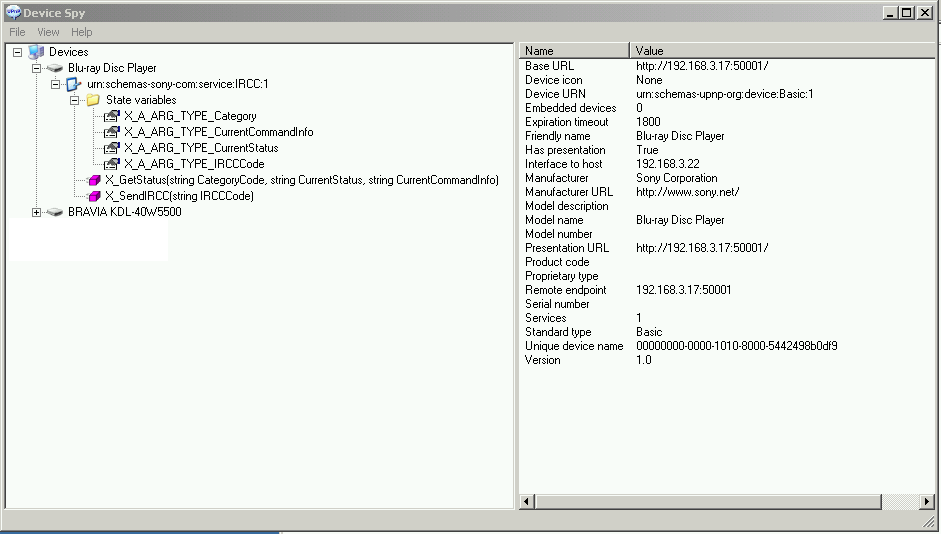Click the horizontal scrollbar thumb

pos(708,502)
